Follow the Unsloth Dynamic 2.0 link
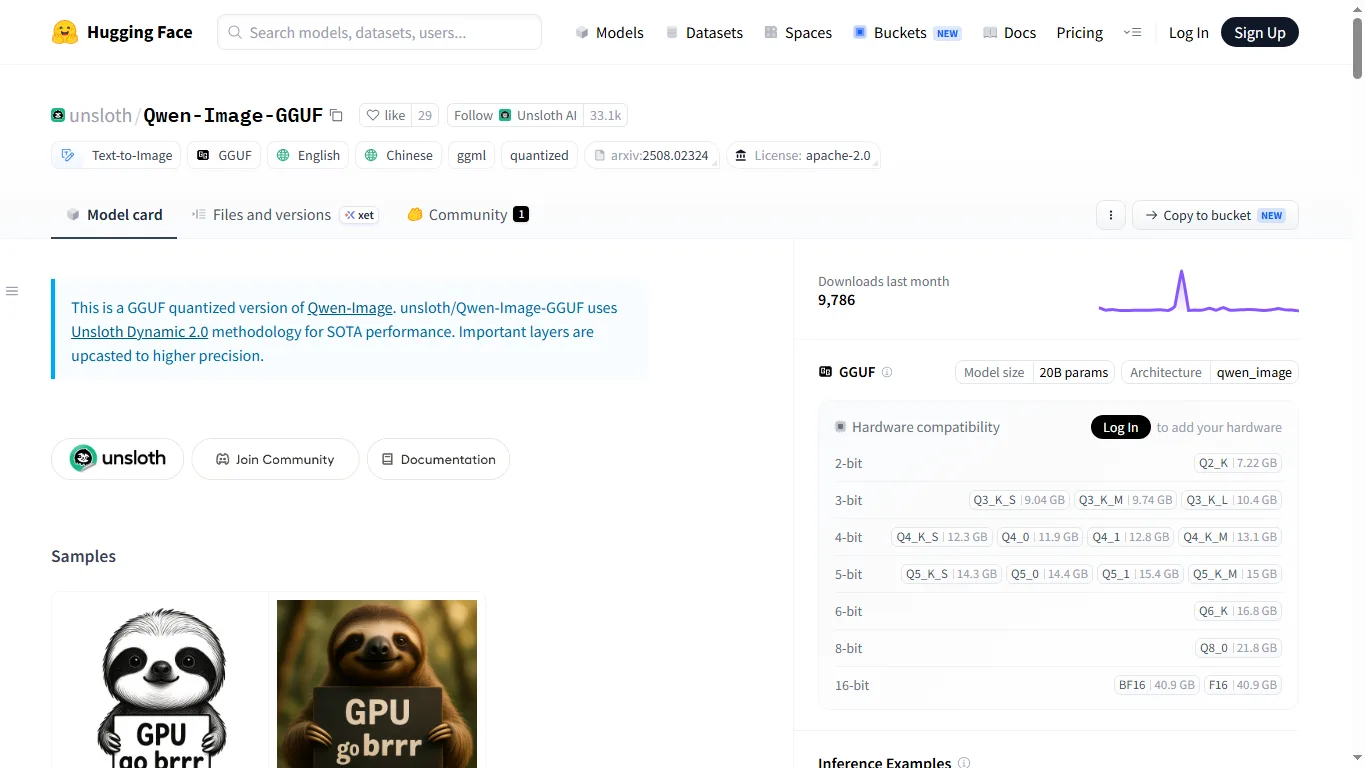 [140, 332]
